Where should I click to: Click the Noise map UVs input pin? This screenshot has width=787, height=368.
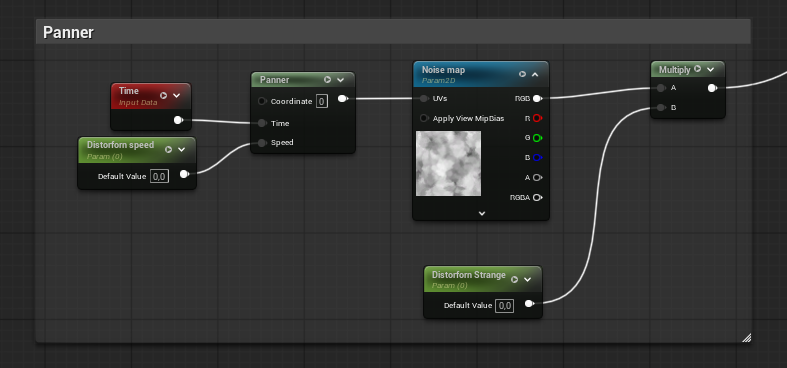point(424,98)
